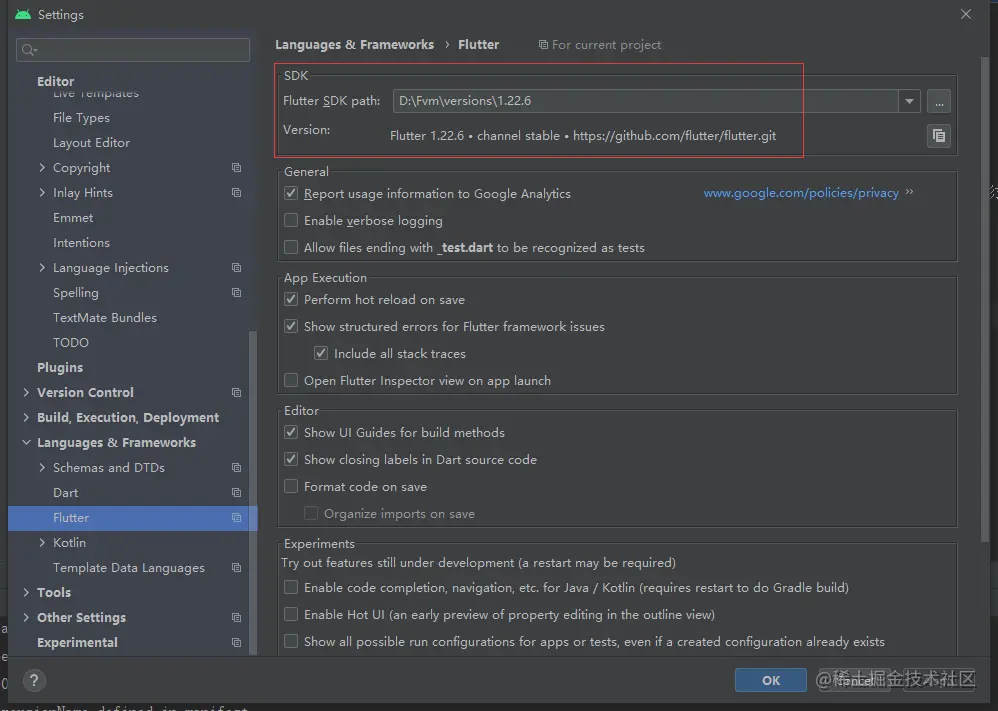Screen dimensions: 998x711
Task: Select Flutter under Languages & Frameworks
Action: pos(132,517)
